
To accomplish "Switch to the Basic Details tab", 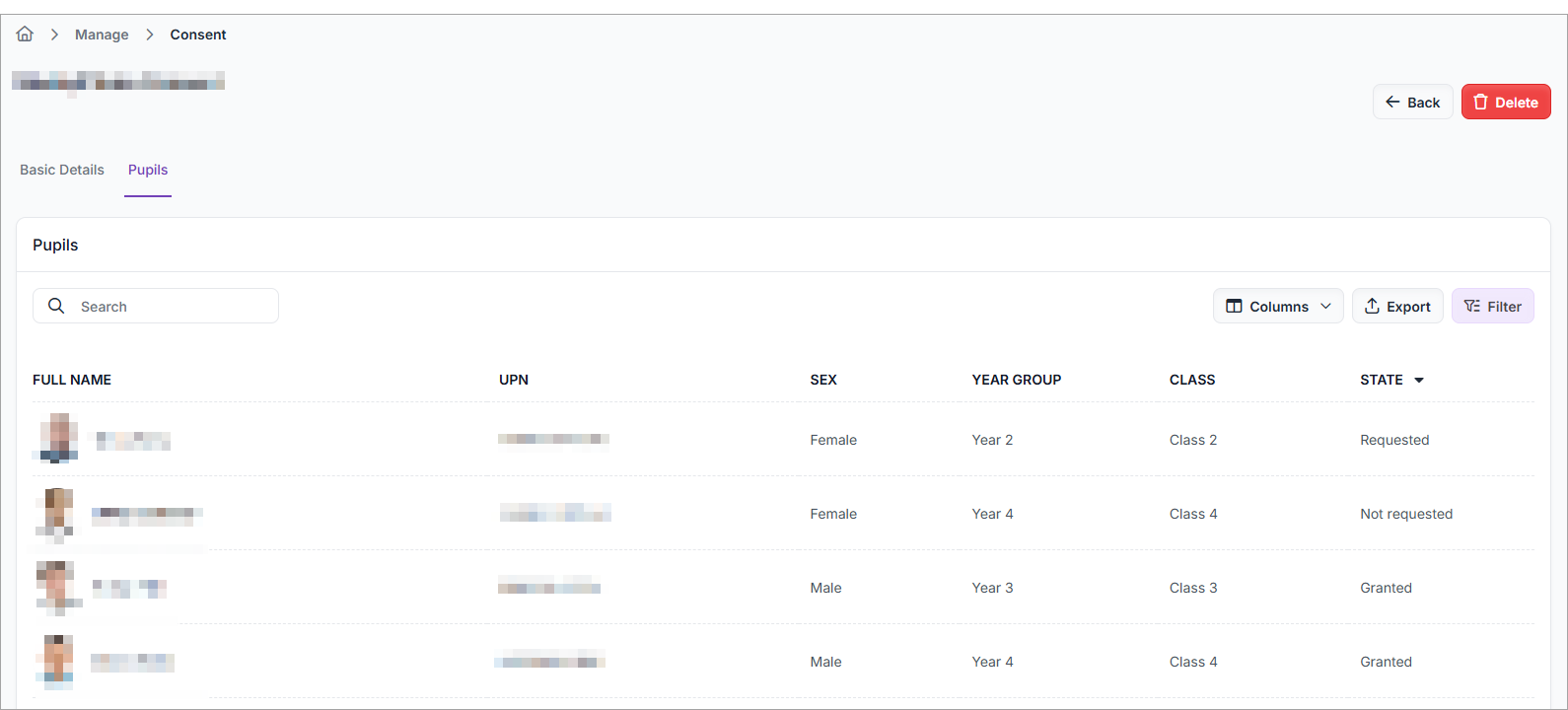I will coord(62,170).
